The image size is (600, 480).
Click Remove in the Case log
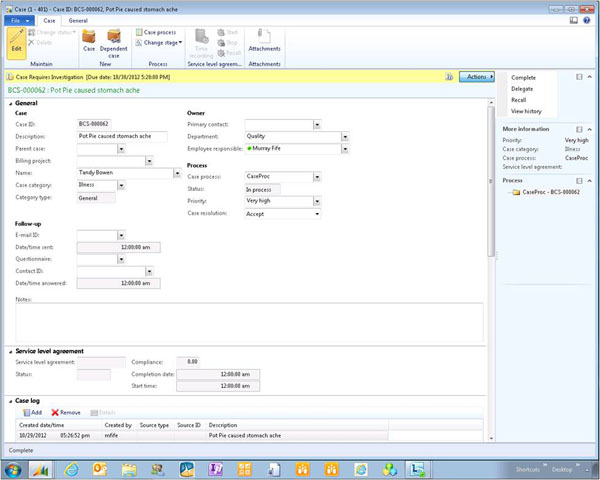click(66, 412)
